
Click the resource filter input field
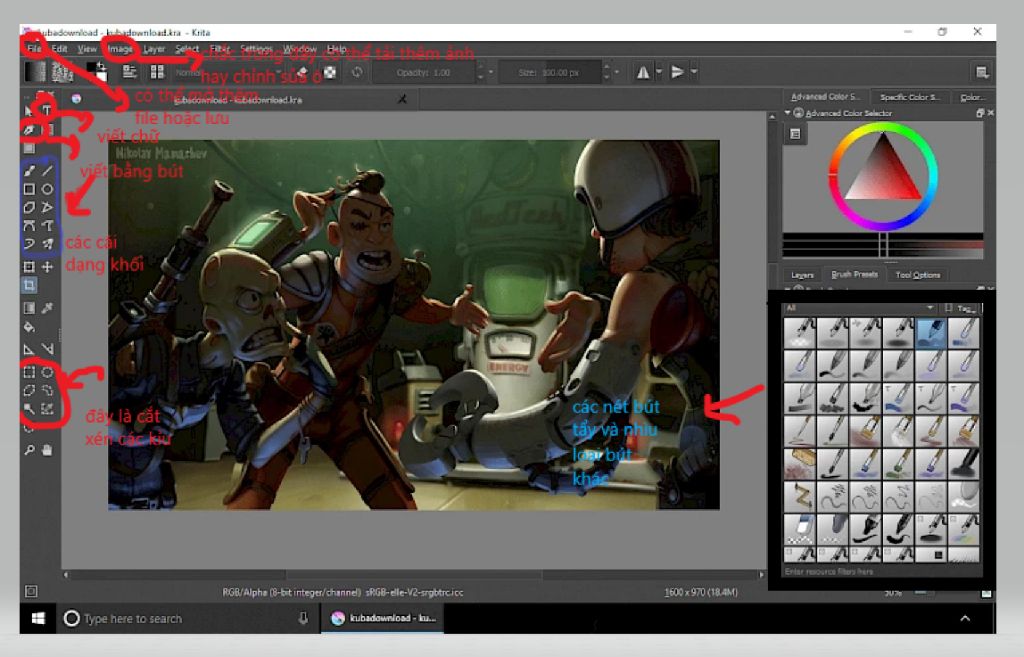point(882,571)
